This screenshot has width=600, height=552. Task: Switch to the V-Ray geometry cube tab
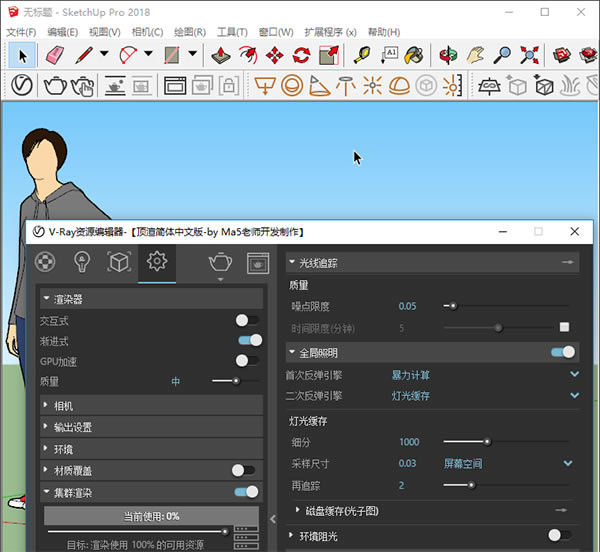119,262
